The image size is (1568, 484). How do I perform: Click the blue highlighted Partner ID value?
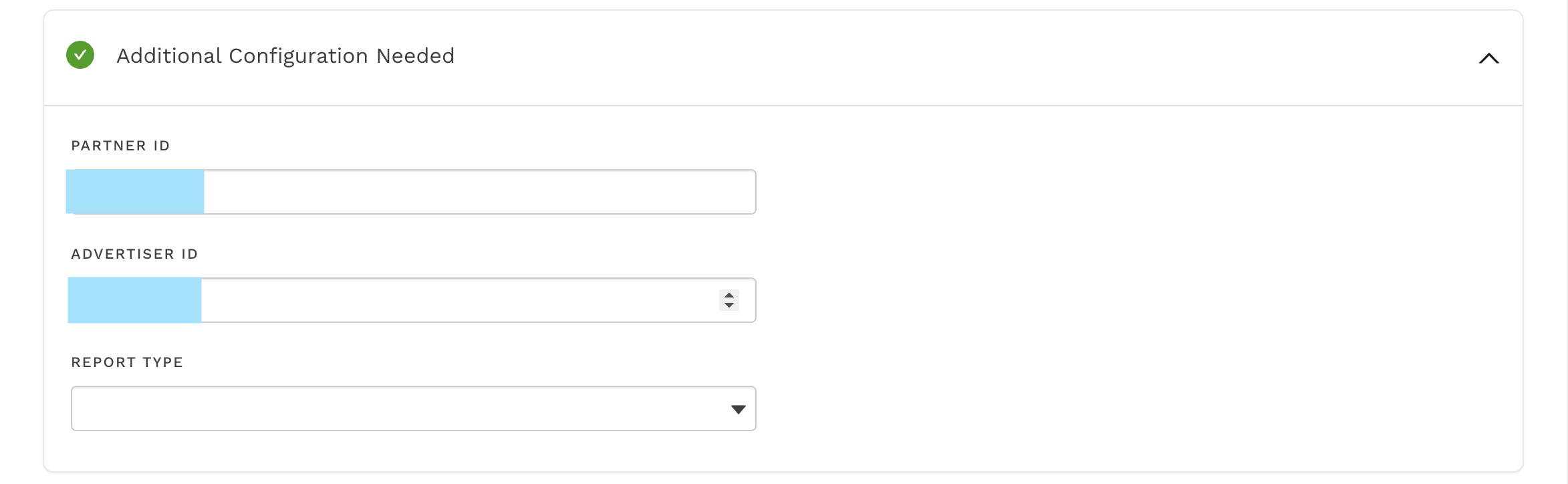tap(135, 192)
